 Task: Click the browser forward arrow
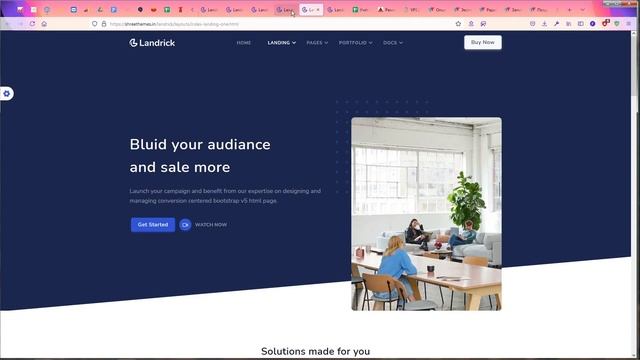[x=20, y=24]
